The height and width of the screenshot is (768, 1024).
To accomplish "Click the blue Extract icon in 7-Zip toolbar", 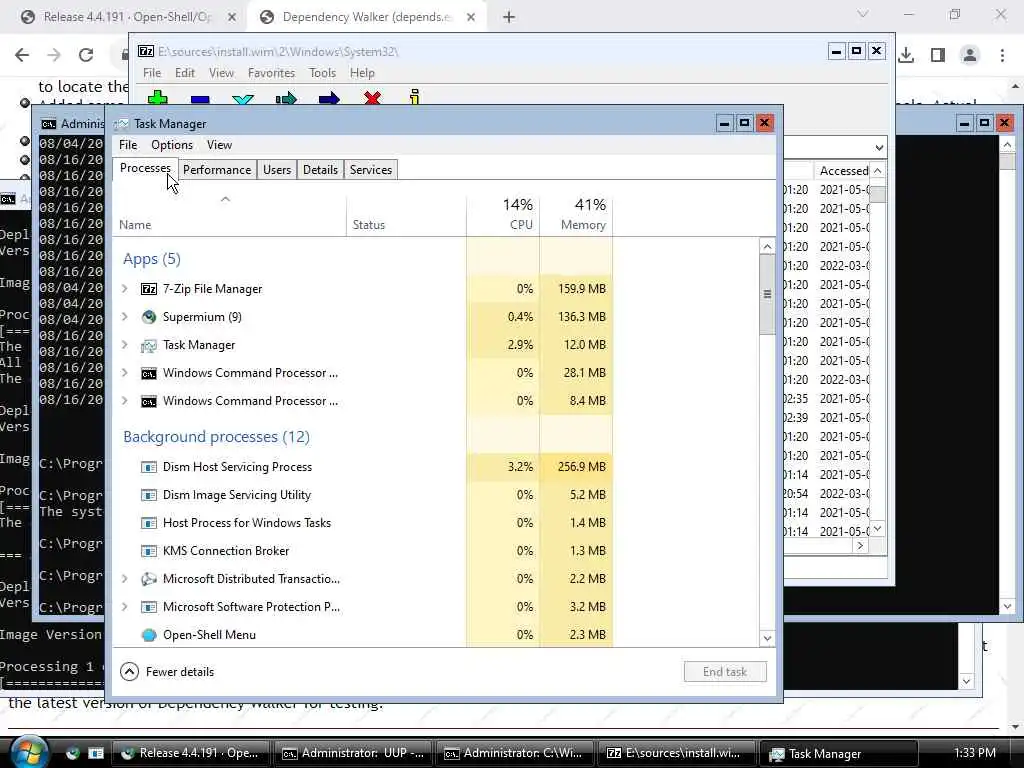I will click(x=200, y=99).
